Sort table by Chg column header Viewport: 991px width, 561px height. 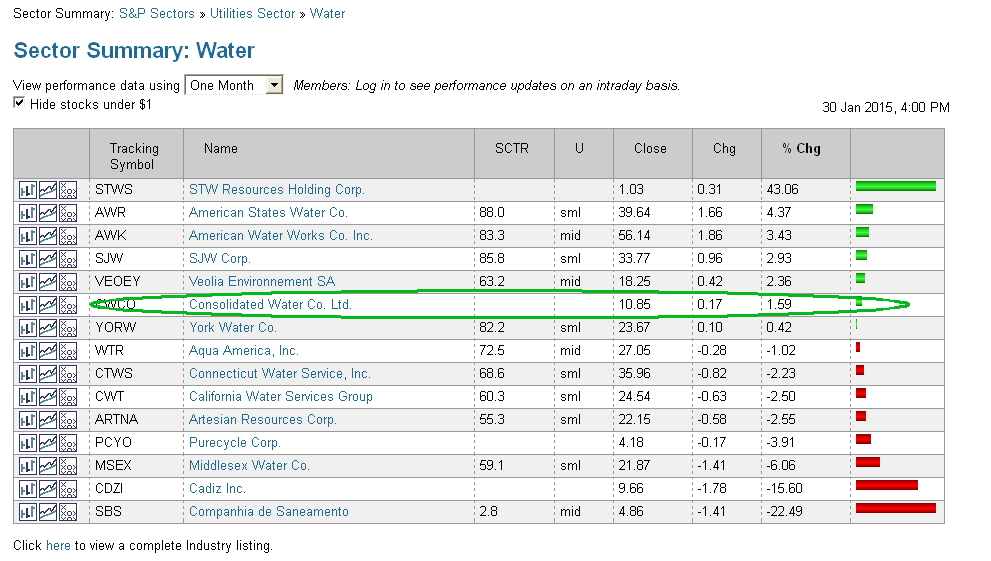724,148
